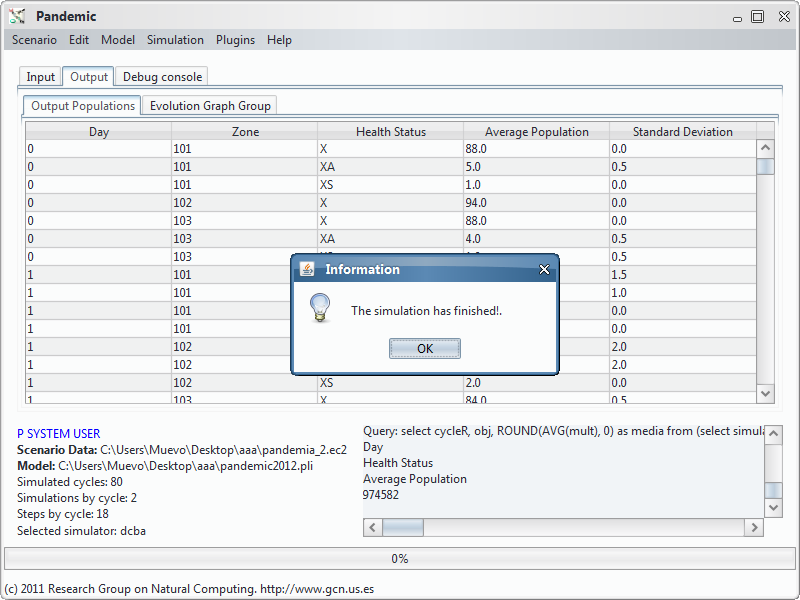Click the table vertical scrollbar thumb

(x=765, y=166)
